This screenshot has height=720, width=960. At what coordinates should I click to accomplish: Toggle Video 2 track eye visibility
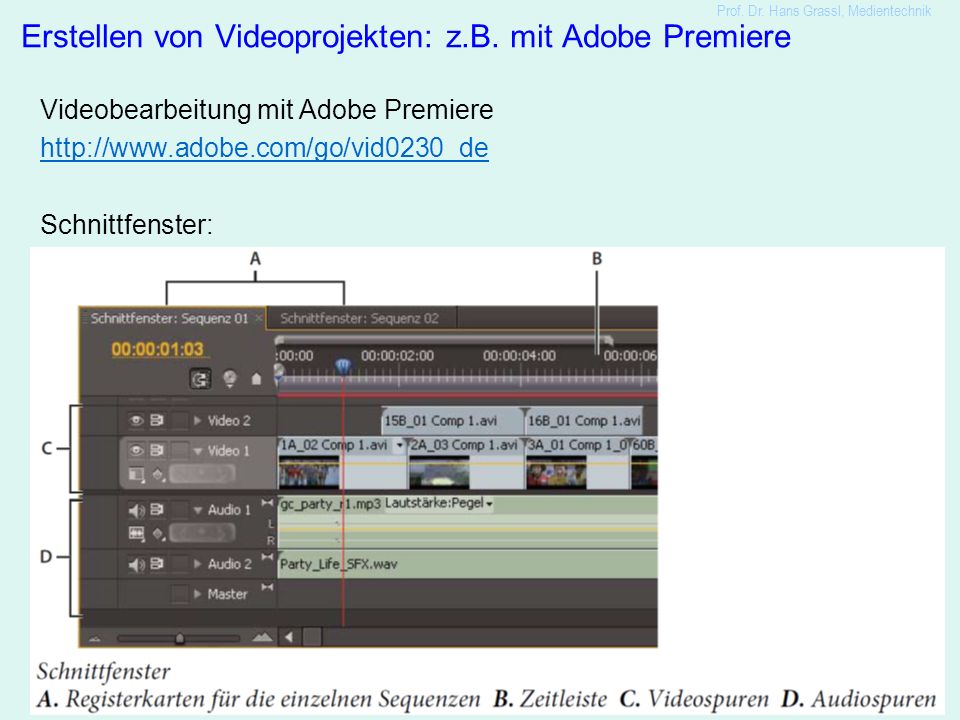(x=136, y=420)
